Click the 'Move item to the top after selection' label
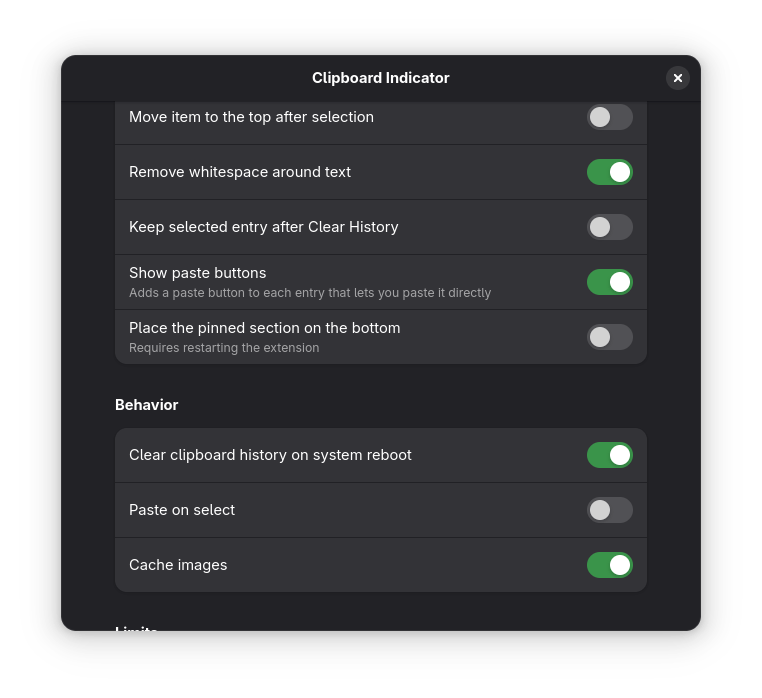The width and height of the screenshot is (762, 698). [251, 117]
